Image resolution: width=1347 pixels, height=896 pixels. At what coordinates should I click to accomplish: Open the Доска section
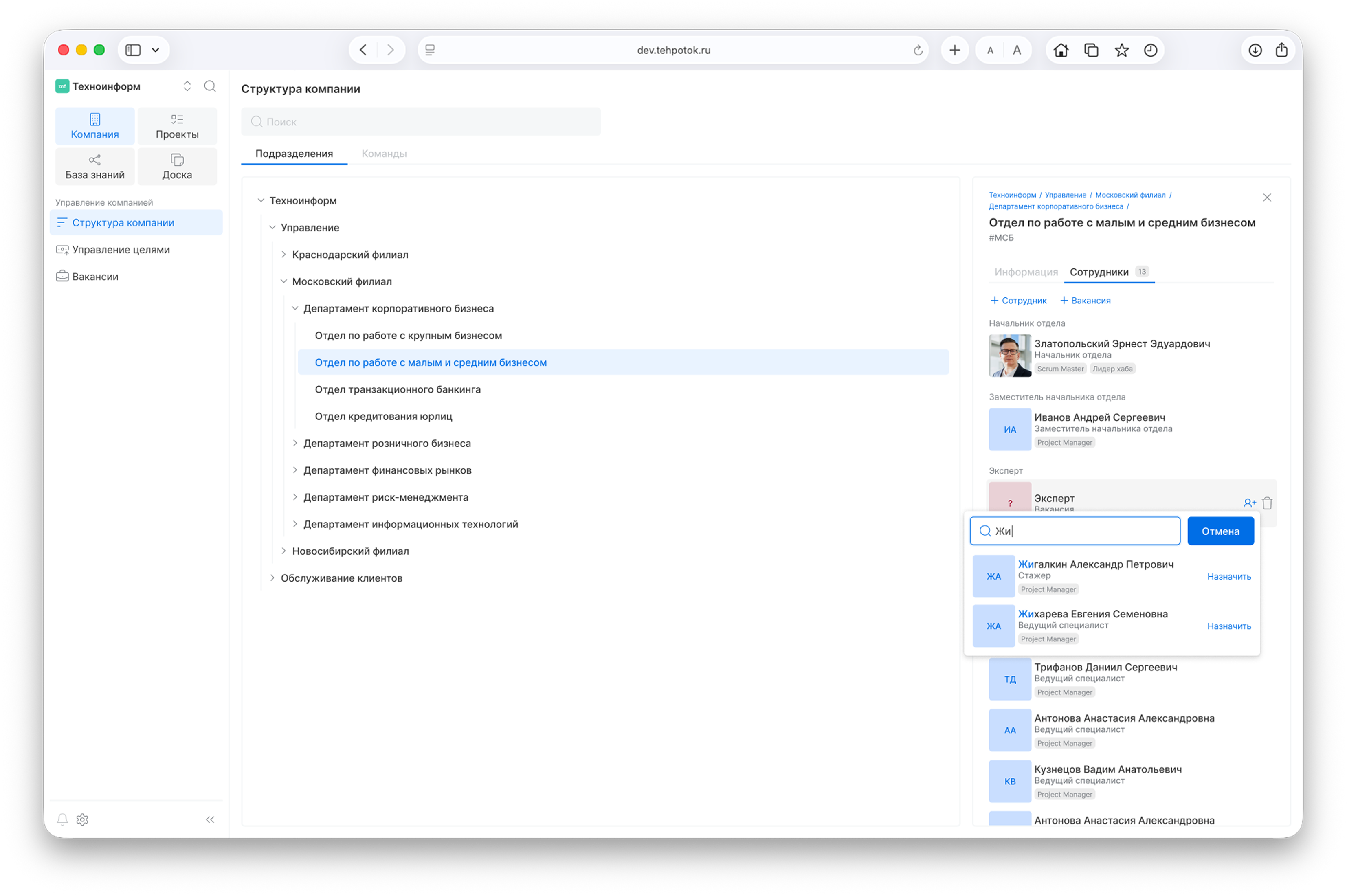pyautogui.click(x=177, y=166)
